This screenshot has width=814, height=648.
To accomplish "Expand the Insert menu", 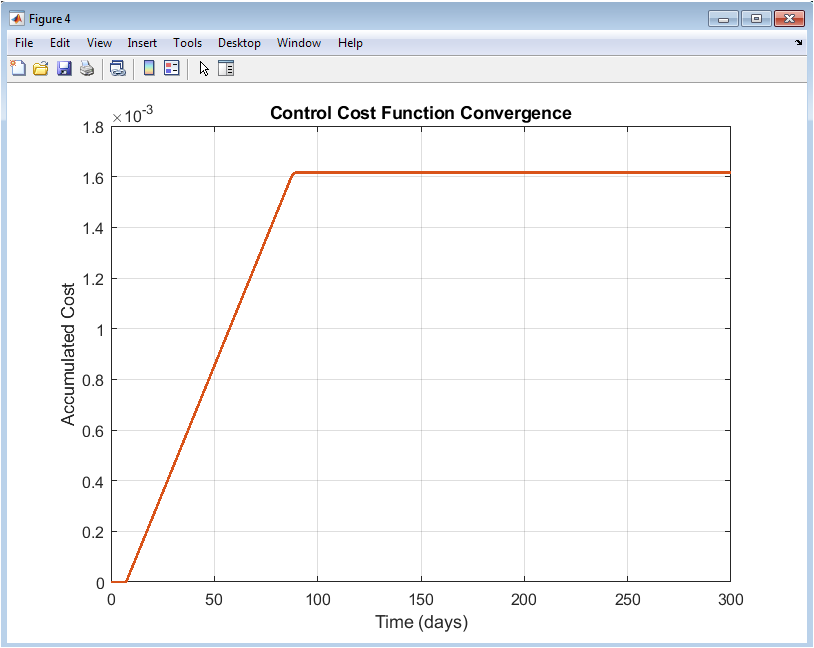I will (x=142, y=43).
